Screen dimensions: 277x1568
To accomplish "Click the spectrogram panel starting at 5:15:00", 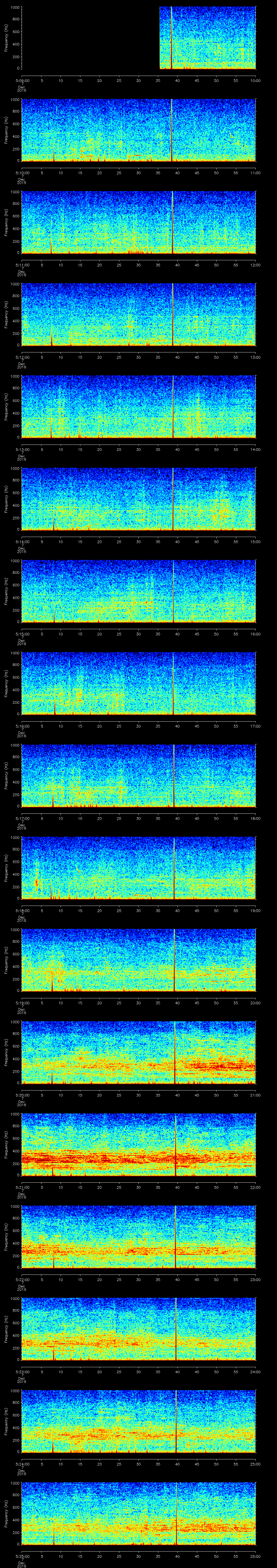I will (139, 592).
